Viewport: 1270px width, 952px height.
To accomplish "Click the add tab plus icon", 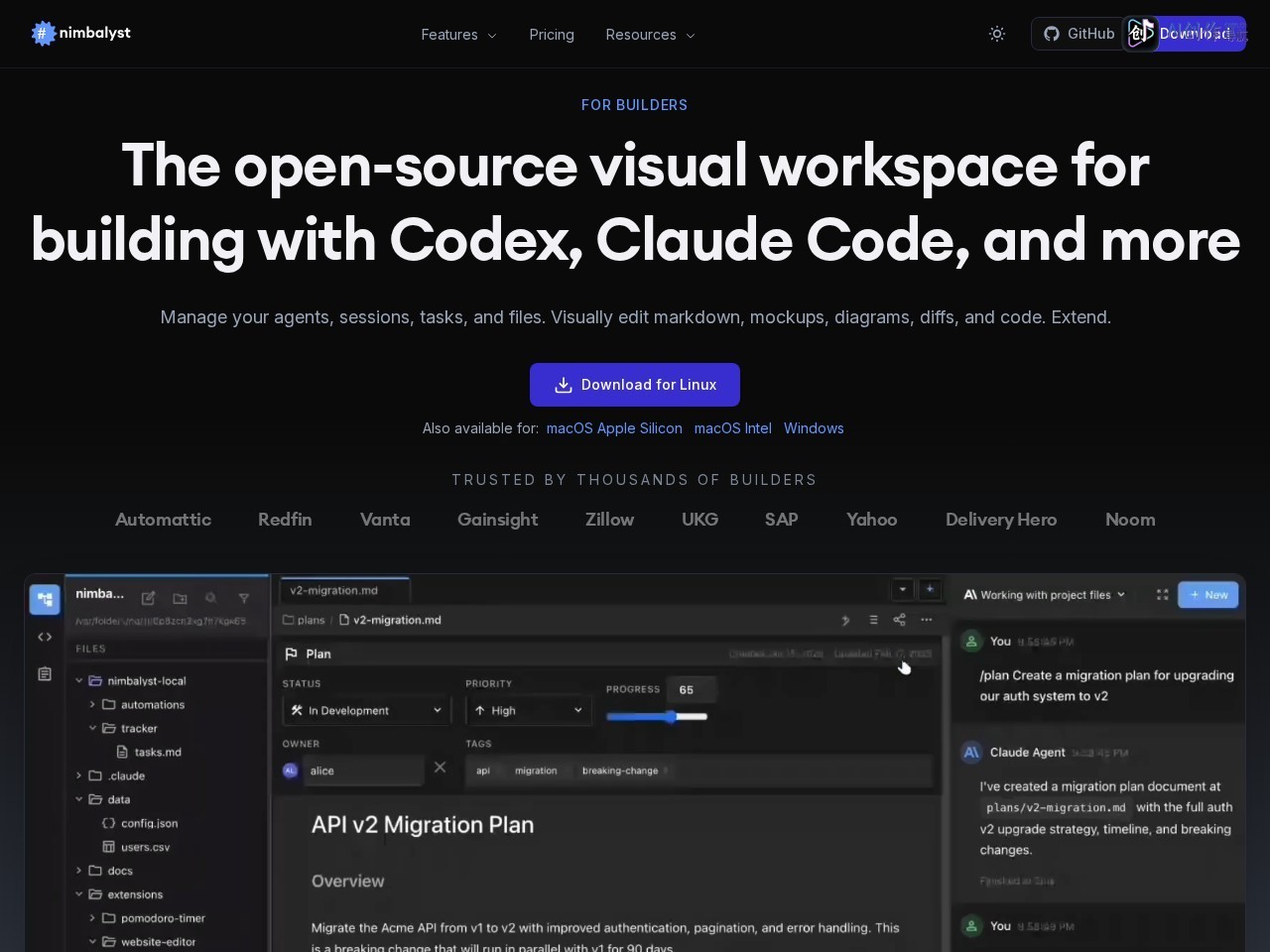I will 930,589.
